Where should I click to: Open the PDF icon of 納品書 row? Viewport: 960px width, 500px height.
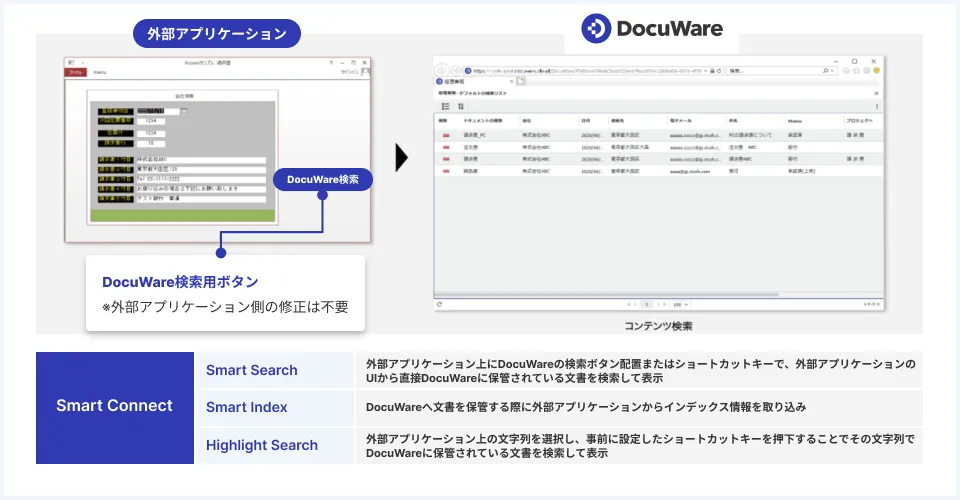tap(446, 171)
